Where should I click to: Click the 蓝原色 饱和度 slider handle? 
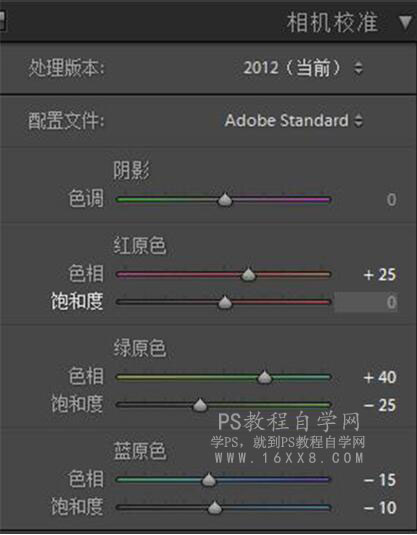[215, 508]
